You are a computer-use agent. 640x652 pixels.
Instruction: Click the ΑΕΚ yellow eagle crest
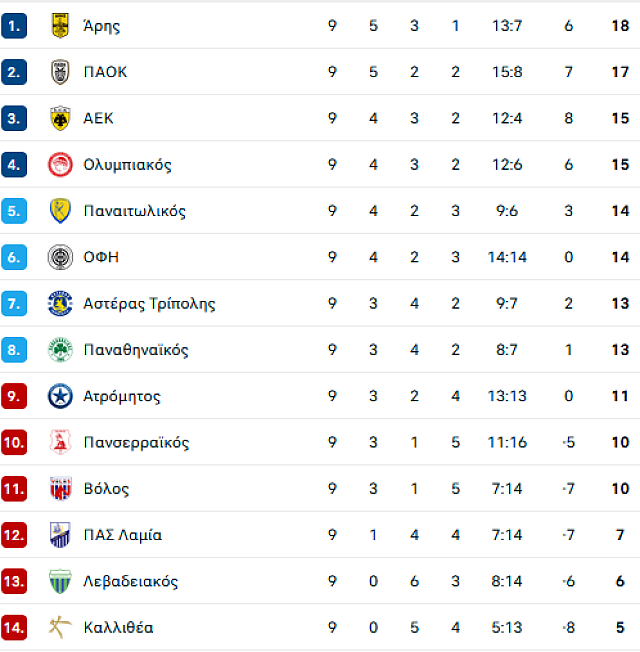coord(60,119)
